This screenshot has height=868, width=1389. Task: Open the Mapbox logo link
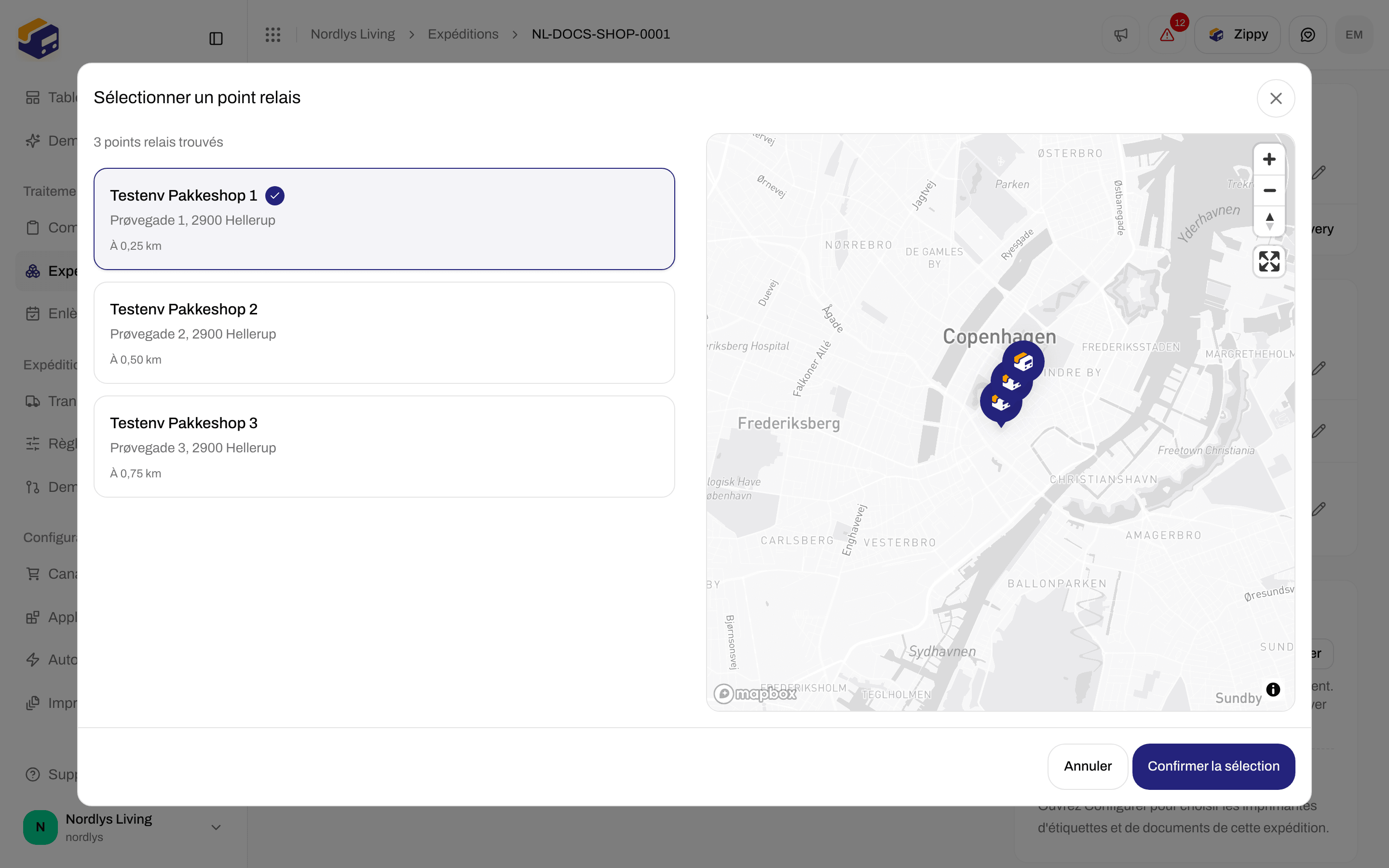coord(755,693)
